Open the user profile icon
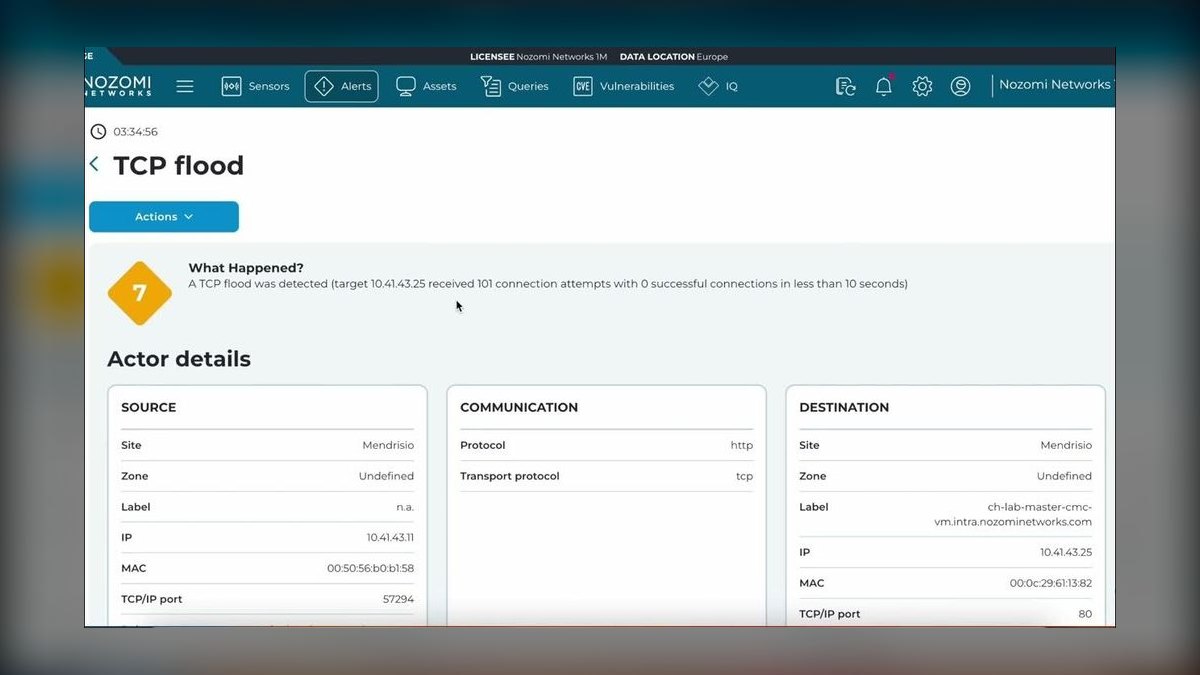The height and width of the screenshot is (675, 1200). point(960,86)
